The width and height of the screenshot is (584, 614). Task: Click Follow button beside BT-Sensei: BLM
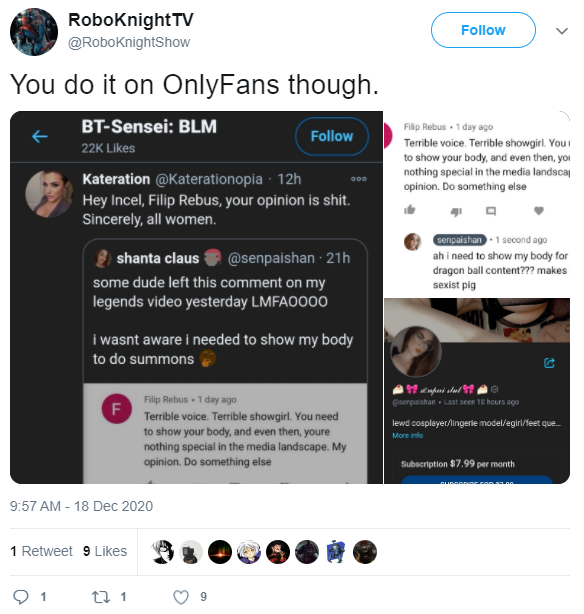[x=332, y=136]
